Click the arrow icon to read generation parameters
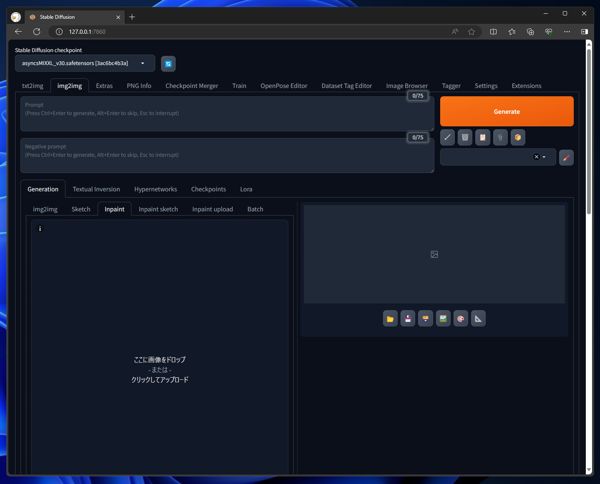 click(x=447, y=137)
